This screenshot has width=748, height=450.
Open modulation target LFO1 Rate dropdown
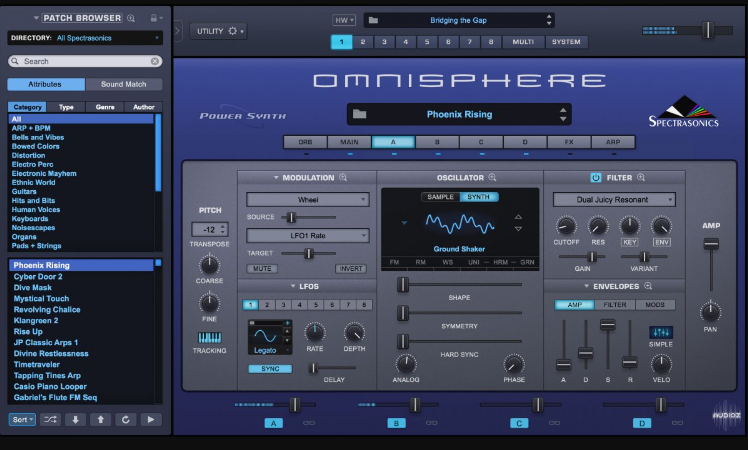pyautogui.click(x=308, y=235)
